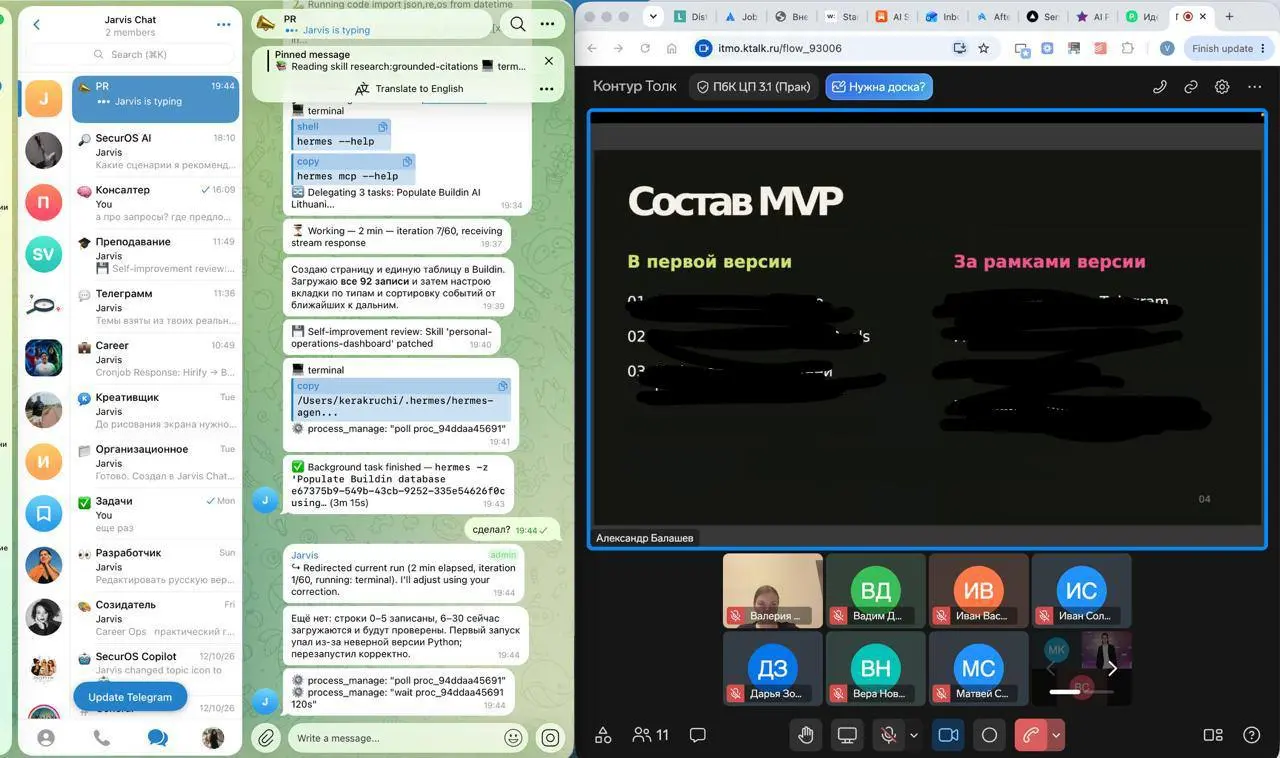Open meeting settings gear in Kontur Talk
The width and height of the screenshot is (1280, 758).
tap(1222, 87)
